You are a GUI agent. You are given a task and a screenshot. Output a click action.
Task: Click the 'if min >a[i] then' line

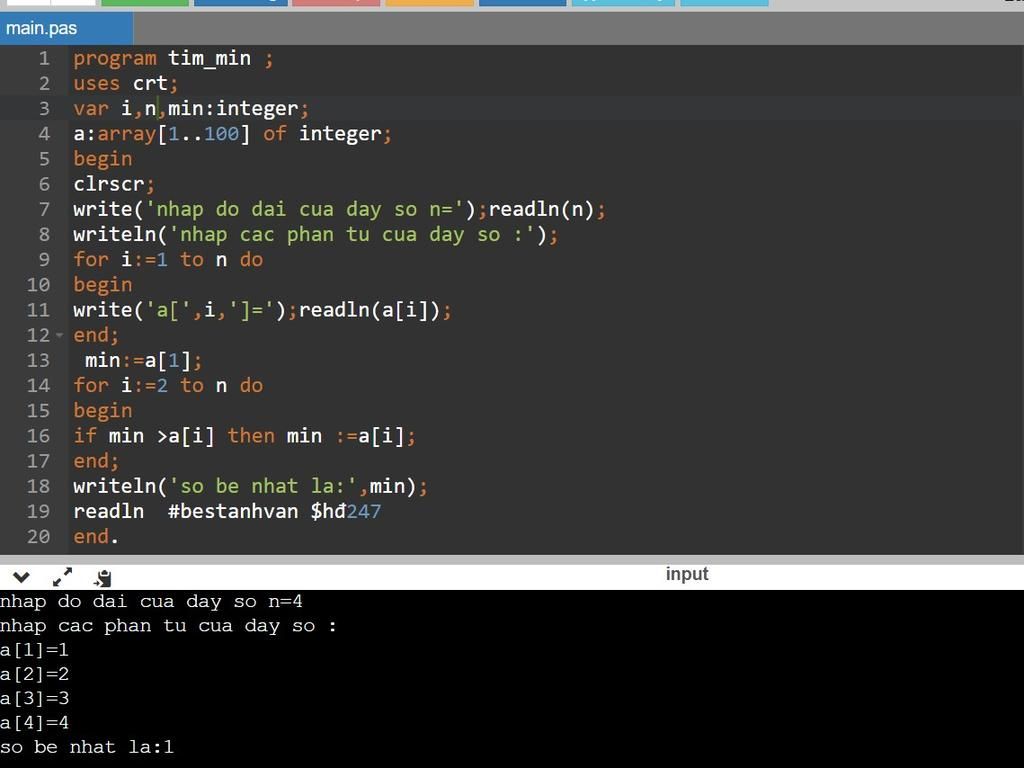coord(244,436)
